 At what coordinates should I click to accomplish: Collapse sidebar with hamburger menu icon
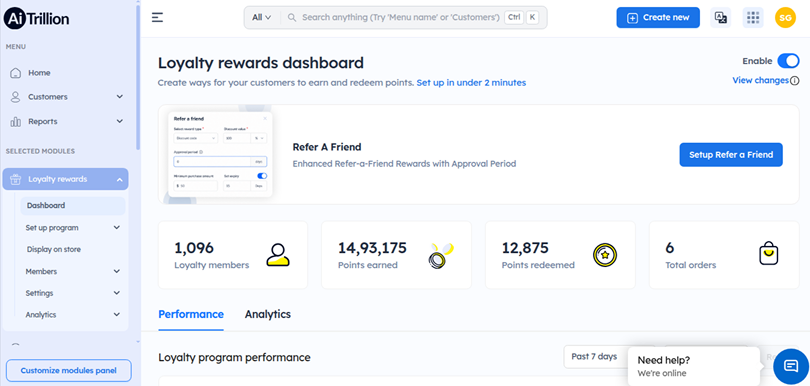(158, 18)
